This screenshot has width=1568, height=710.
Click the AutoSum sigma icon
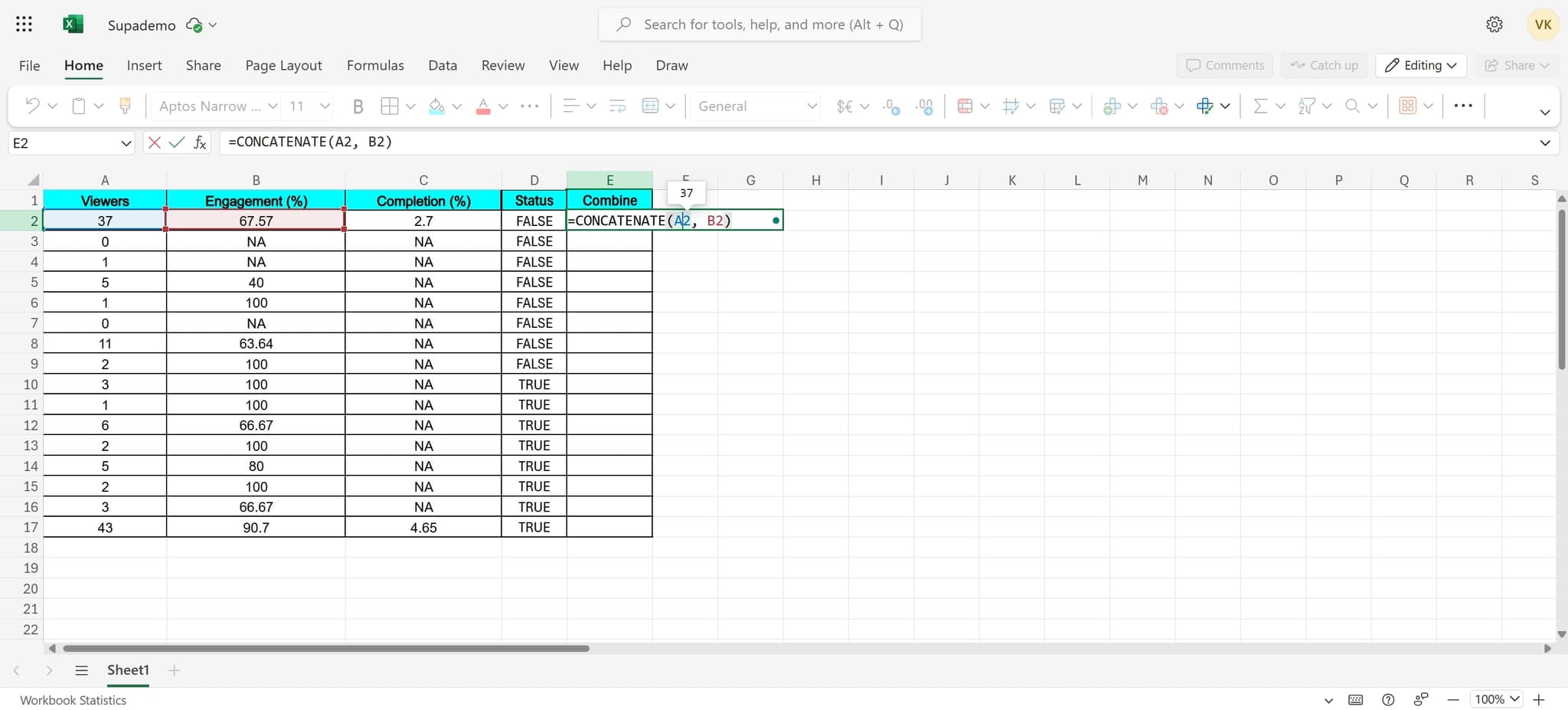tap(1259, 106)
